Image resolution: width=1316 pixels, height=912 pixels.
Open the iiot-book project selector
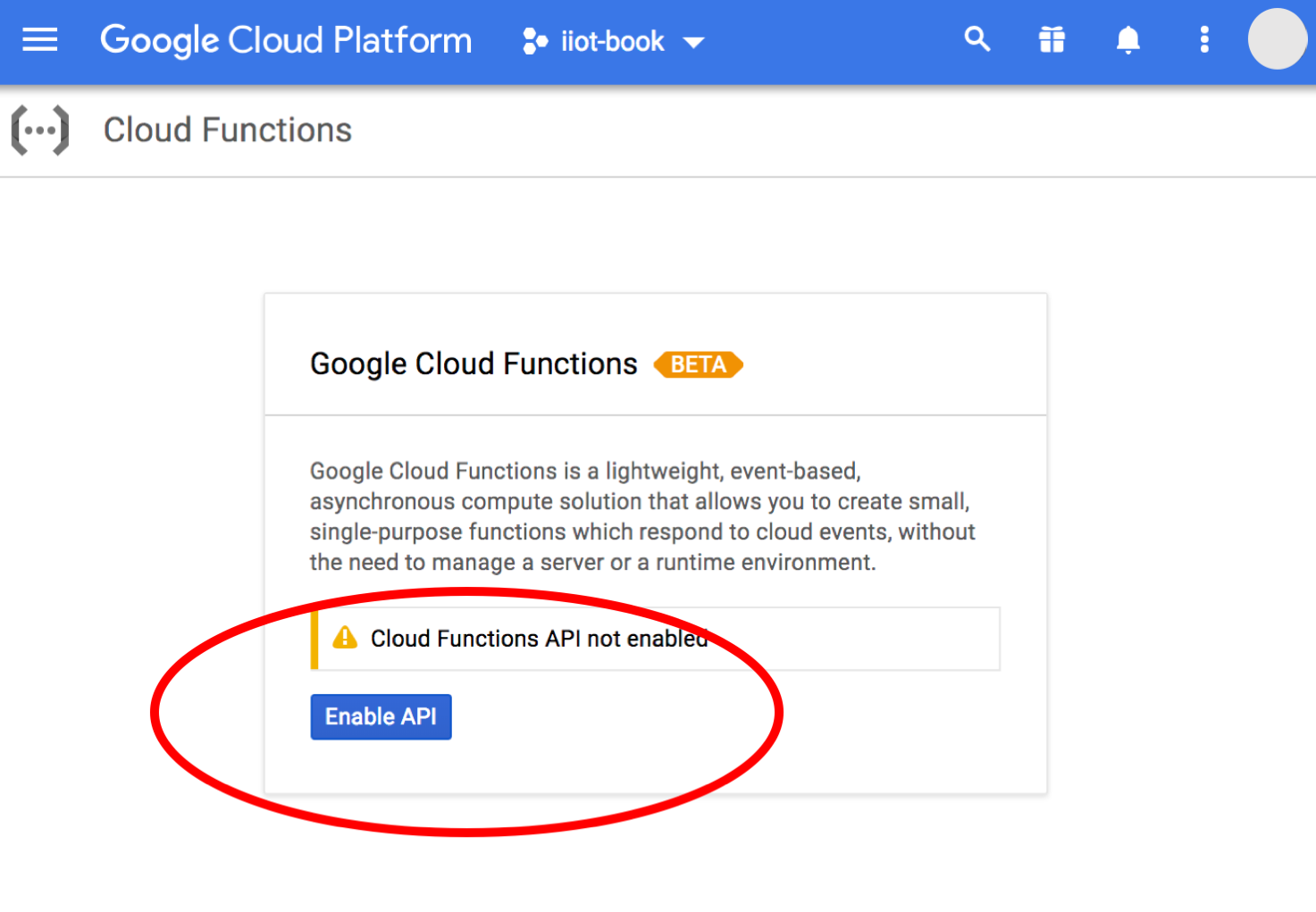[x=612, y=41]
